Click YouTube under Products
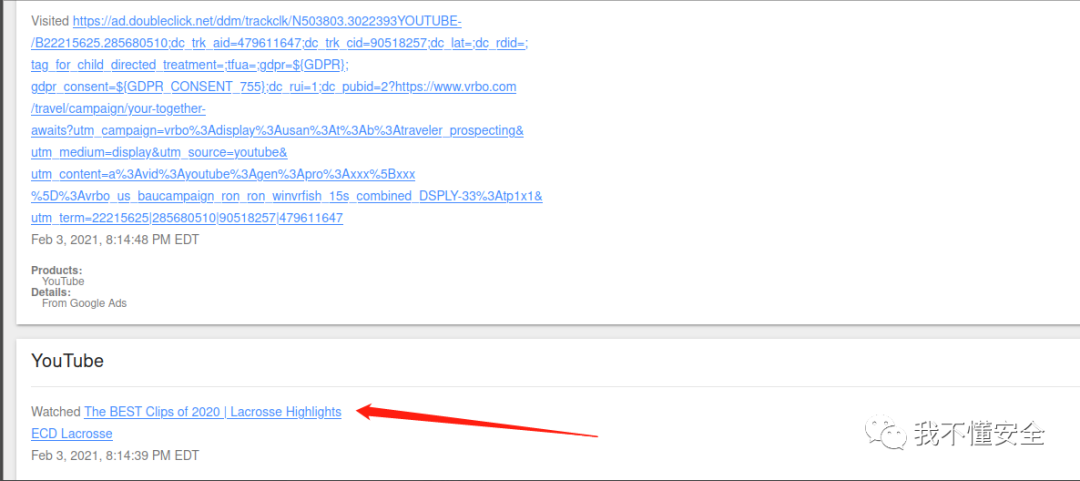Viewport: 1080px width, 481px height. click(63, 281)
